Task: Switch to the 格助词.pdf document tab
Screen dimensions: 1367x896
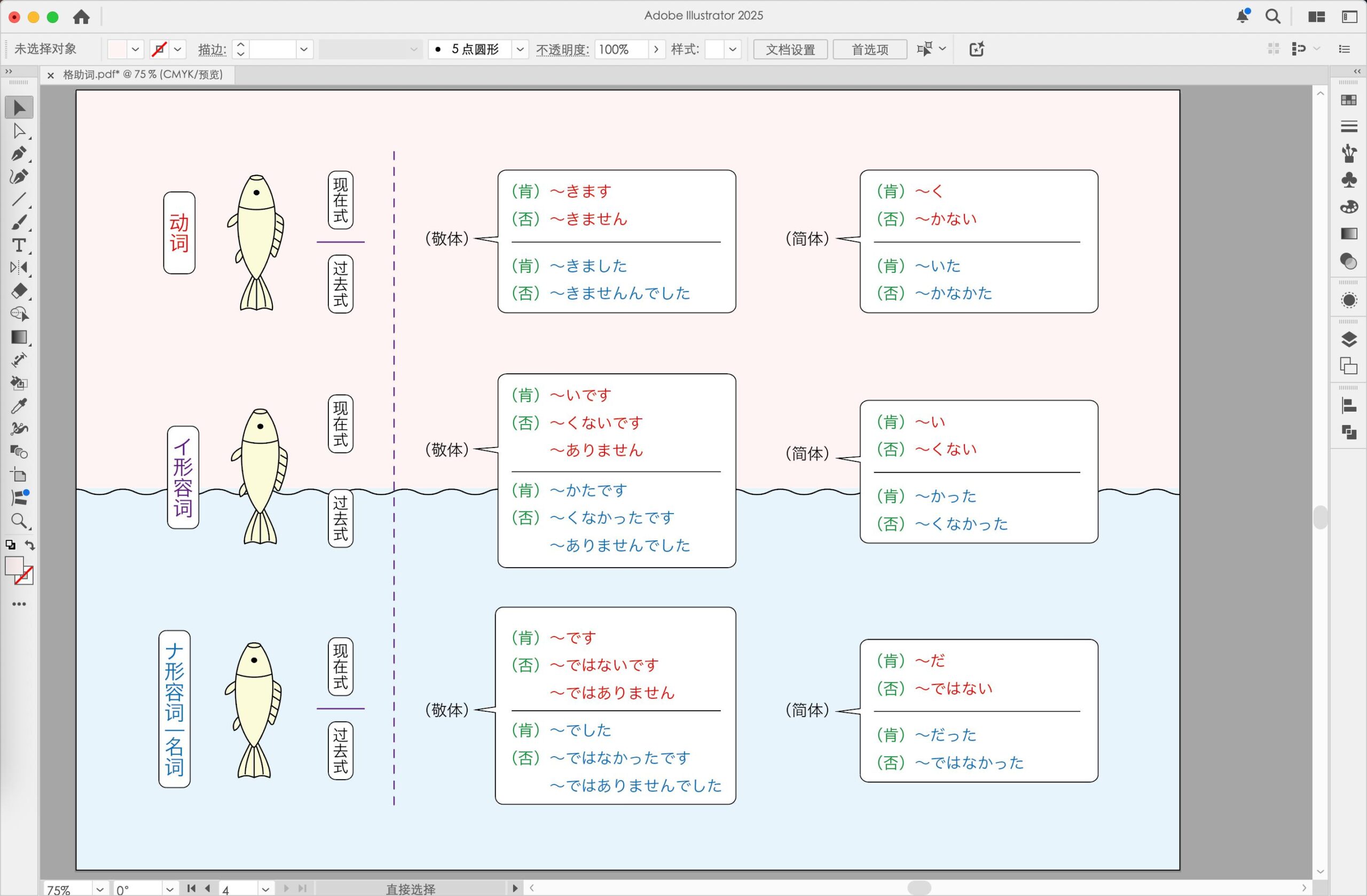Action: [143, 75]
